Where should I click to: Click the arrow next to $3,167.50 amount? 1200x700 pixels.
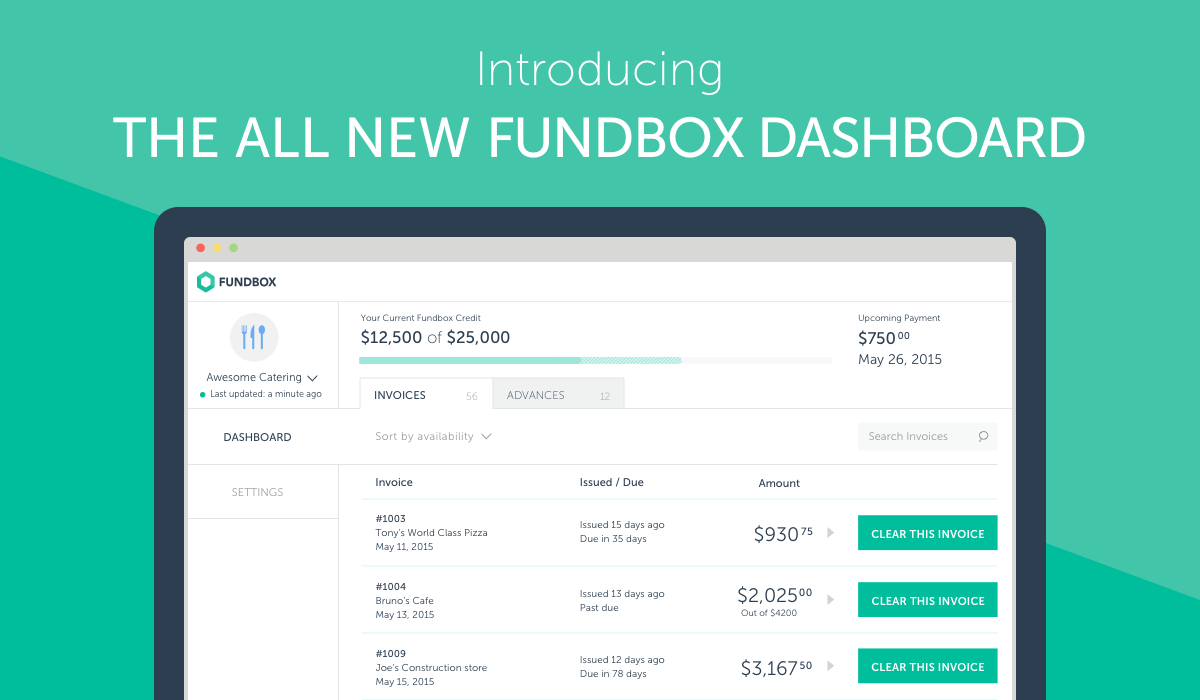tap(830, 666)
